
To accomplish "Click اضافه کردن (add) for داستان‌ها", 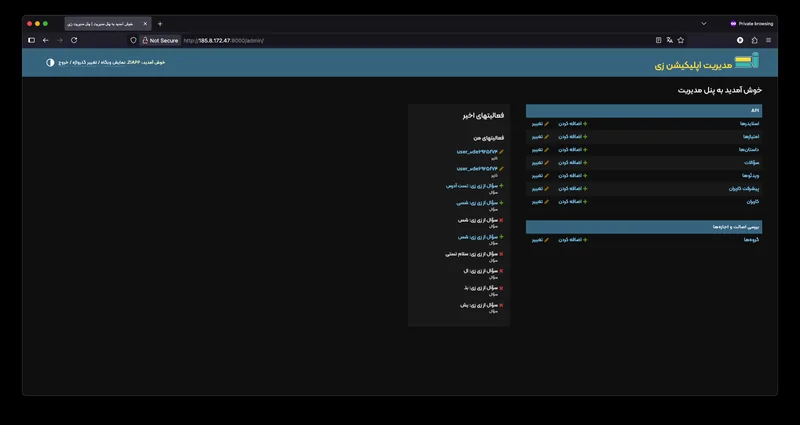I will [x=572, y=149].
